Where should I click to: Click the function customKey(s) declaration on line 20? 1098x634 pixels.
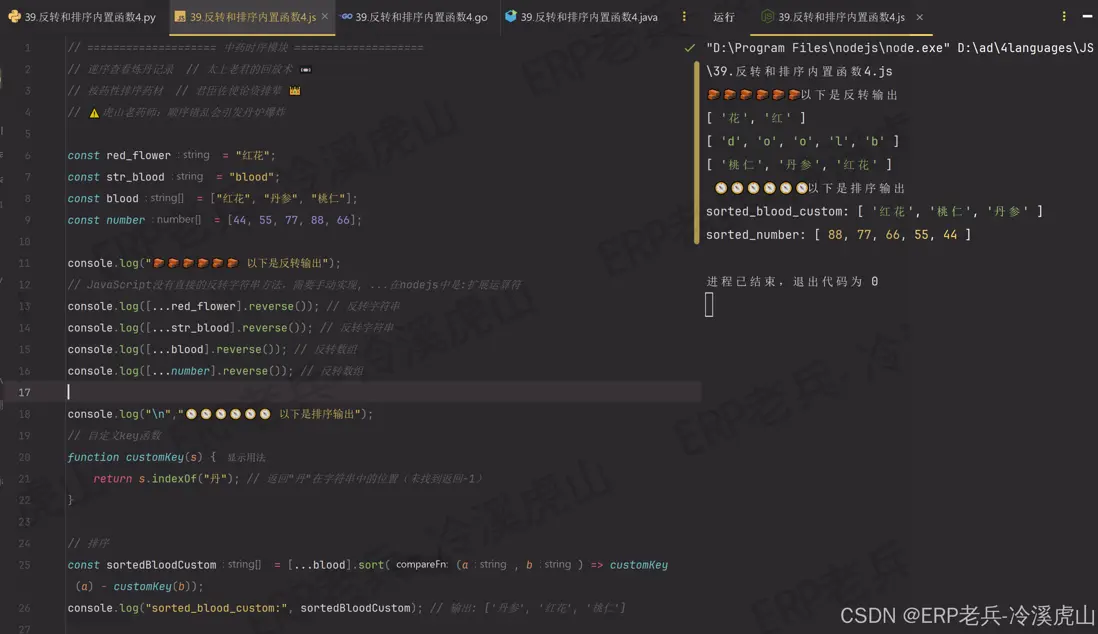[135, 457]
